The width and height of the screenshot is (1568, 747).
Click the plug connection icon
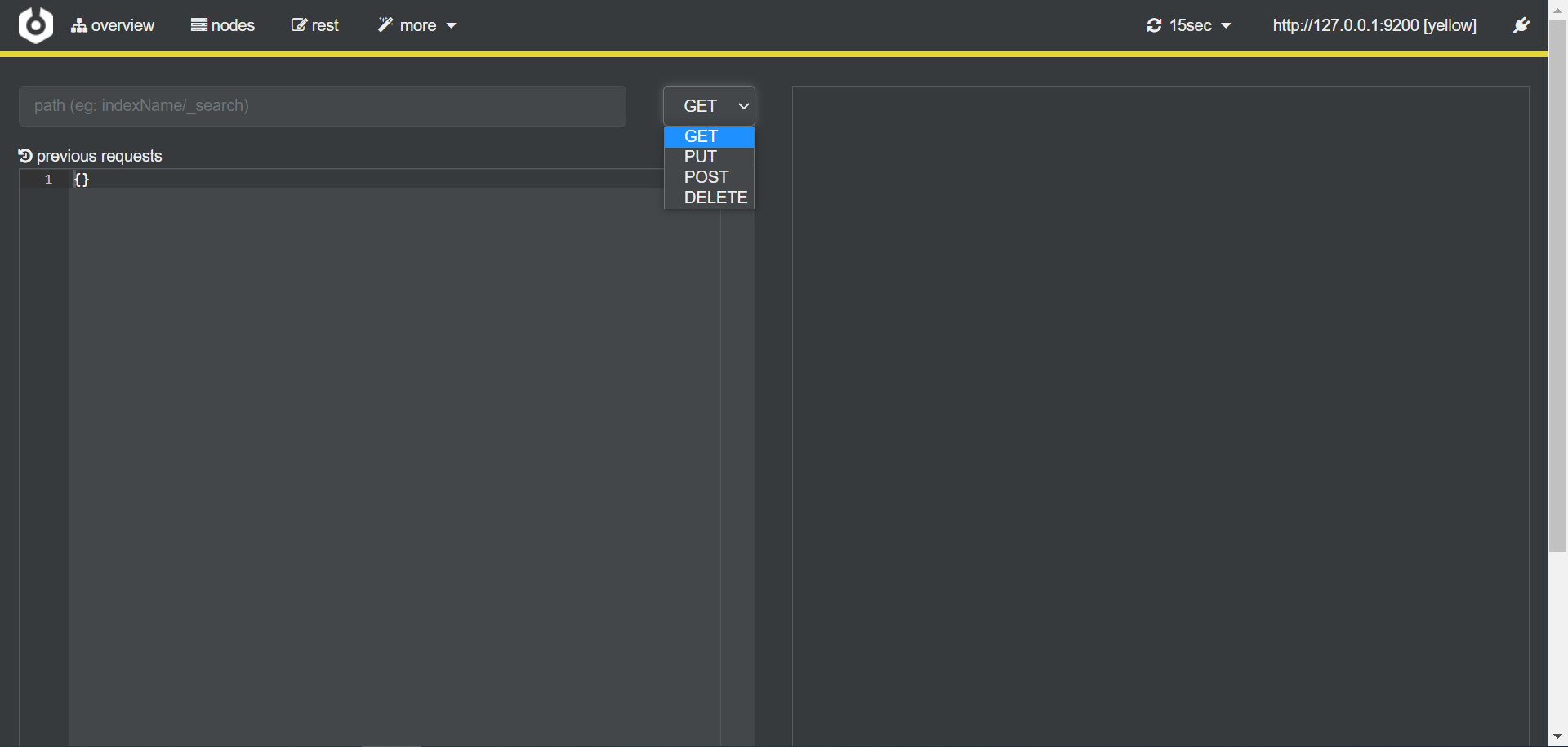(1521, 26)
